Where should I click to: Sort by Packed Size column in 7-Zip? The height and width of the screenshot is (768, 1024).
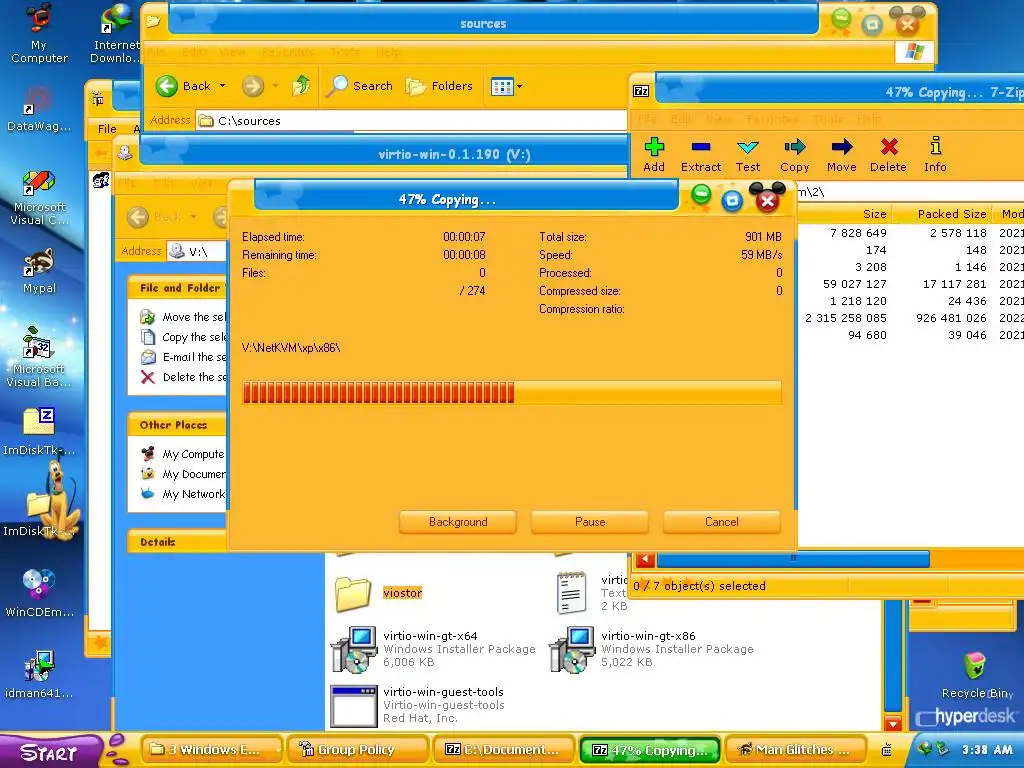(x=941, y=214)
